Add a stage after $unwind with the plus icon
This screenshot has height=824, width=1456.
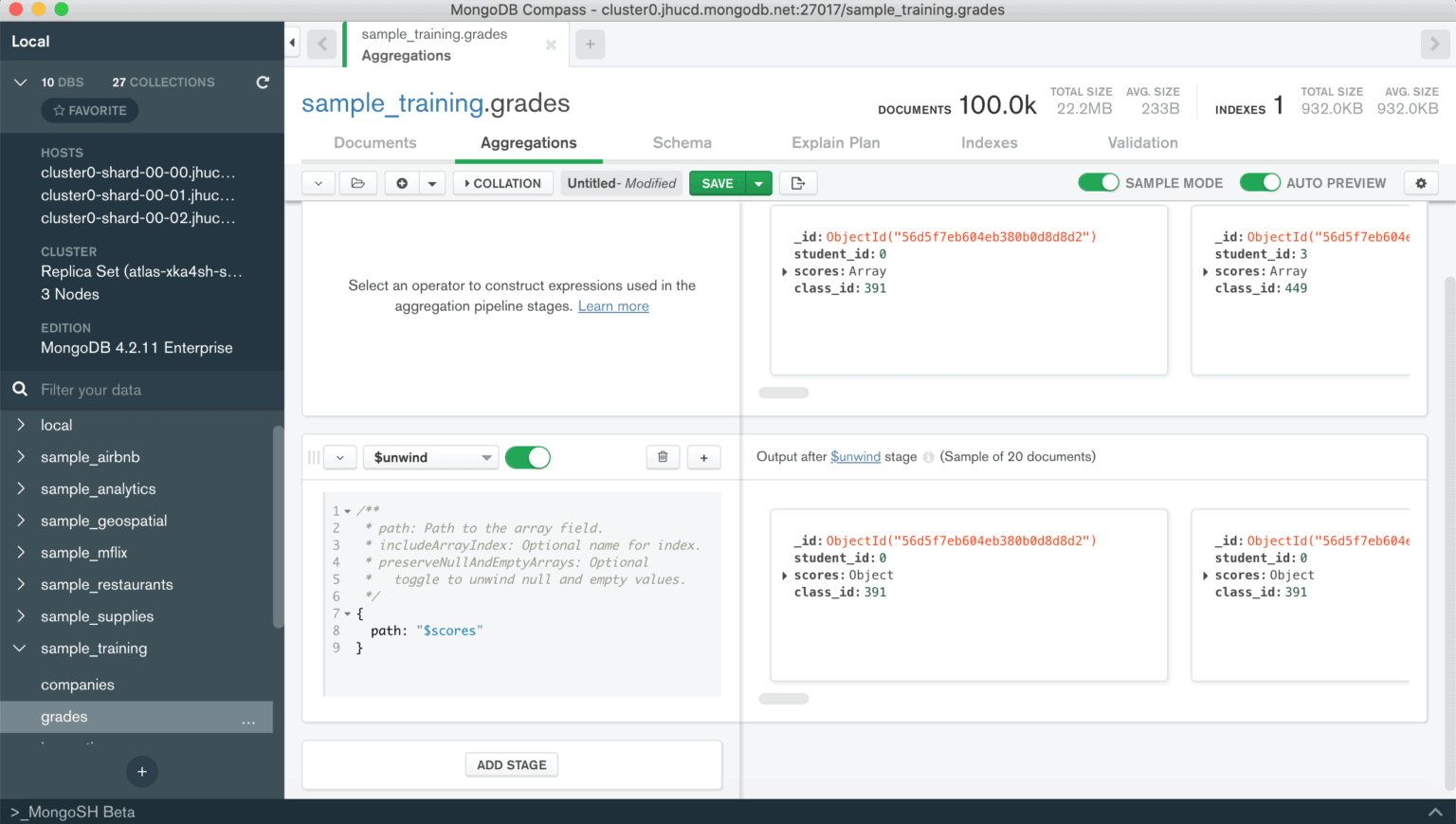coord(703,456)
